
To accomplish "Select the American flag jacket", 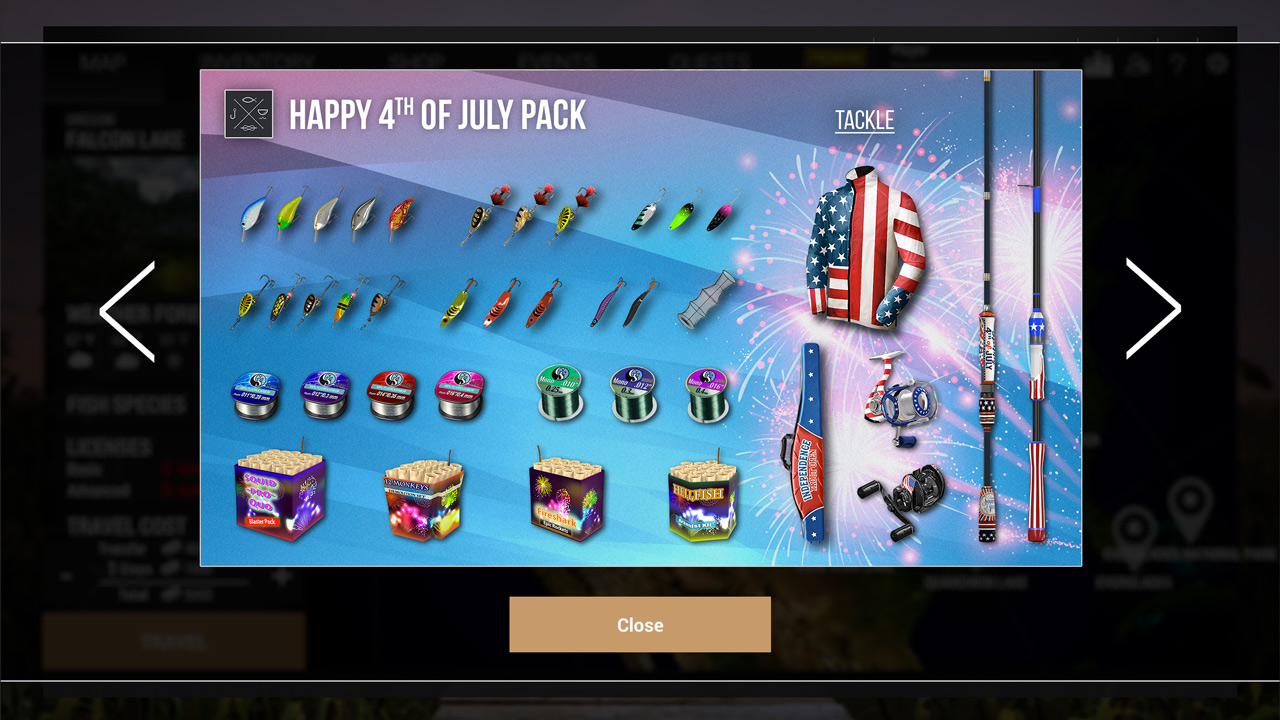I will [x=865, y=247].
